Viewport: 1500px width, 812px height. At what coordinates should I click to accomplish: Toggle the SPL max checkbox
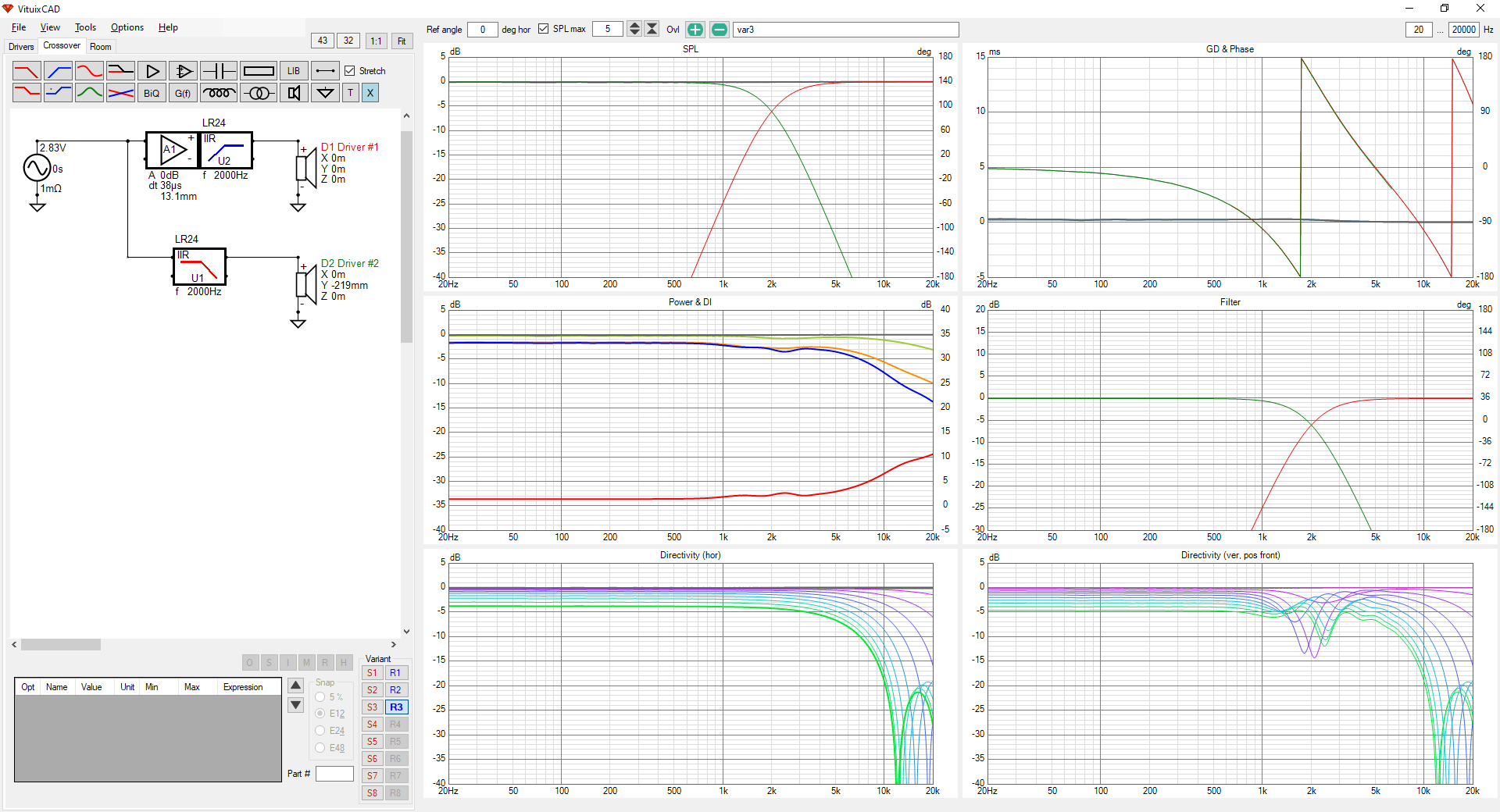tap(544, 29)
